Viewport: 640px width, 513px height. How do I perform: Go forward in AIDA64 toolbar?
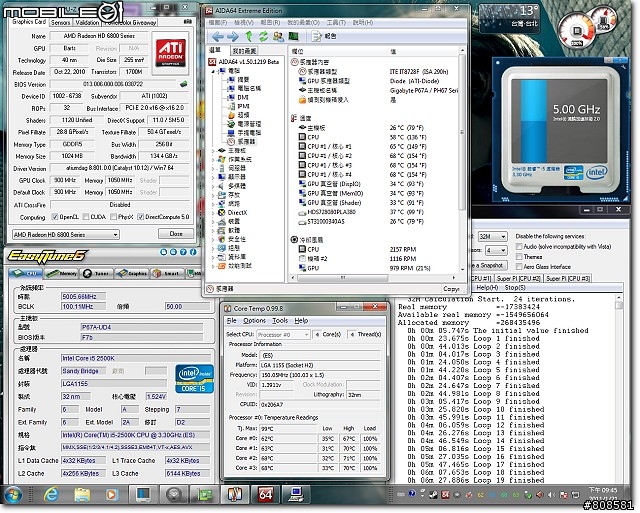pos(233,36)
